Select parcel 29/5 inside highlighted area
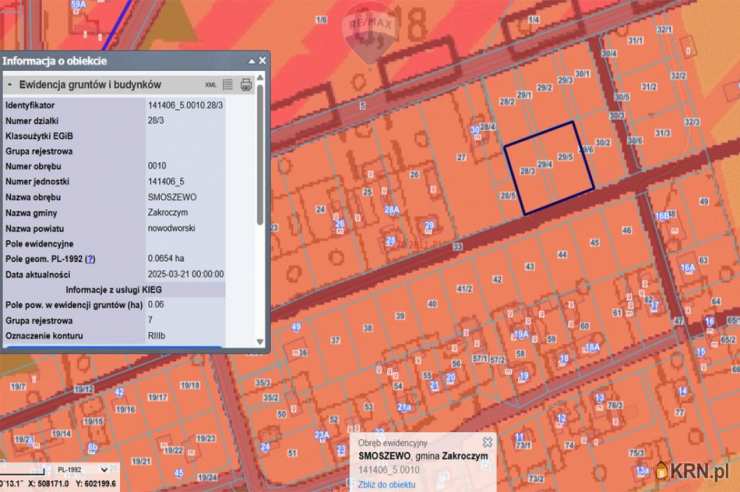This screenshot has height=492, width=740. tap(565, 157)
